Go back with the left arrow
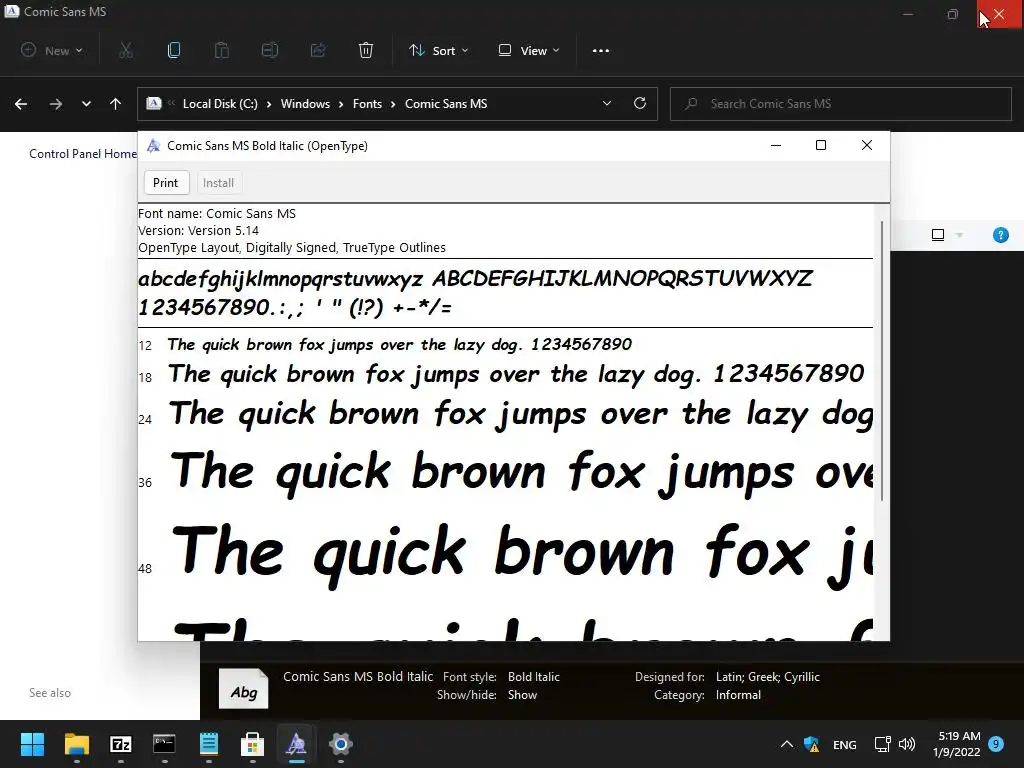Screen dimensions: 1024x768 (21, 104)
